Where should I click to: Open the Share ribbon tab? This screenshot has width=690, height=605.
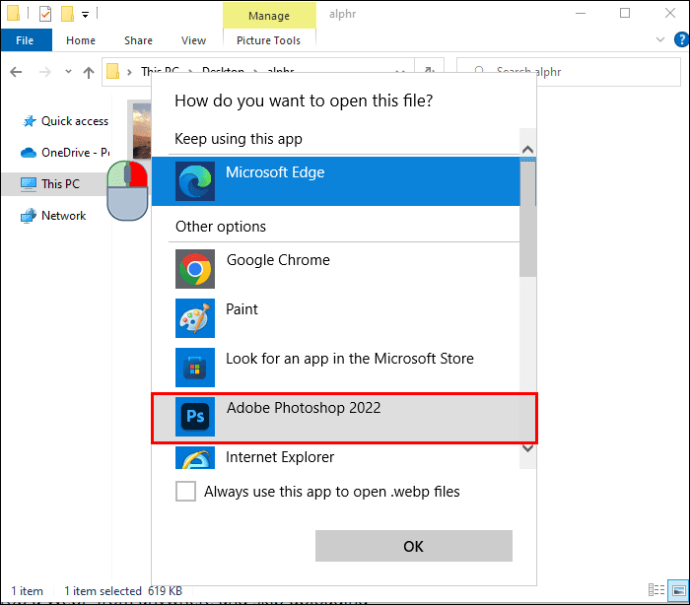pos(138,40)
